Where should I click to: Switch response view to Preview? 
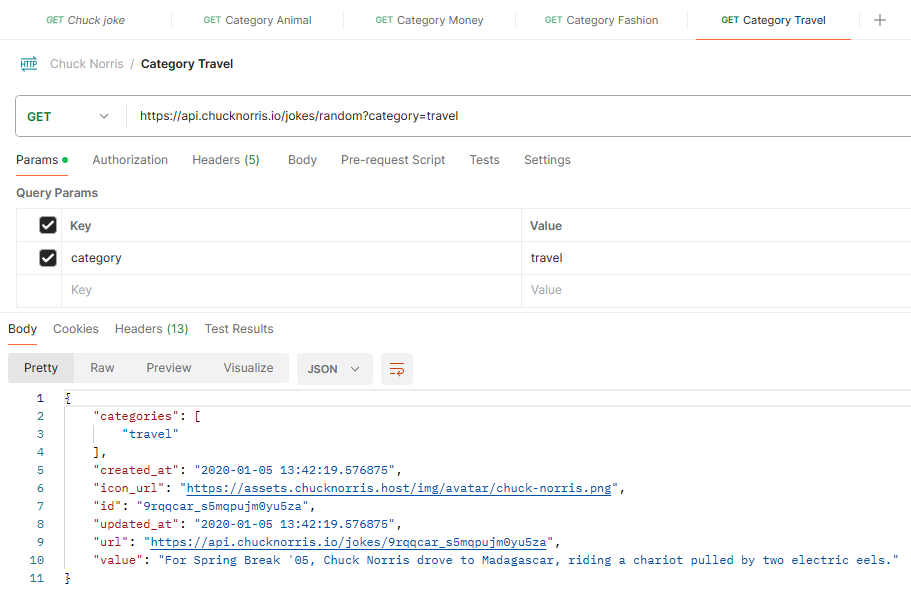(168, 368)
